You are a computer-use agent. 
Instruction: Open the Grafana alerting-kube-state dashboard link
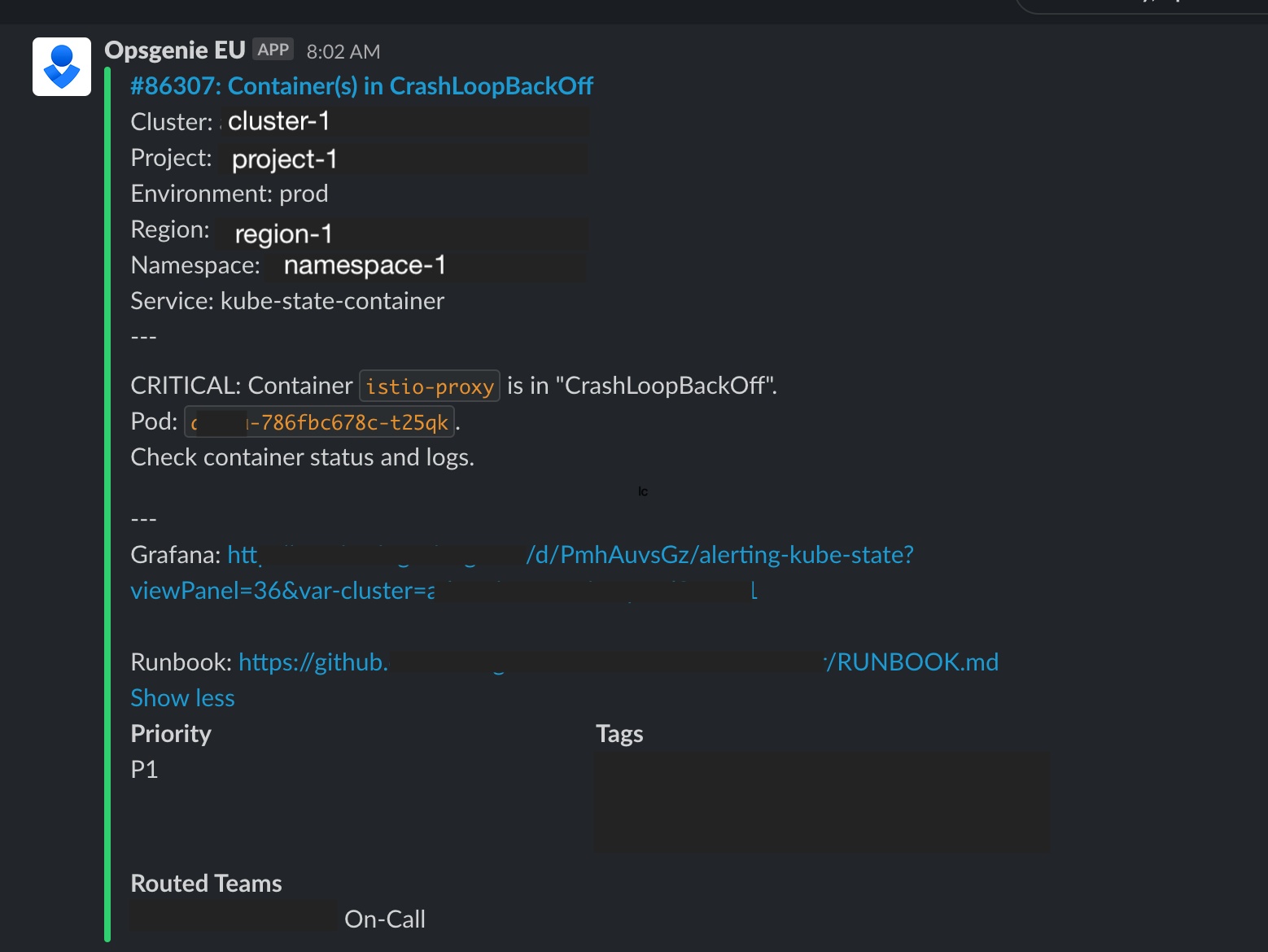click(x=719, y=555)
